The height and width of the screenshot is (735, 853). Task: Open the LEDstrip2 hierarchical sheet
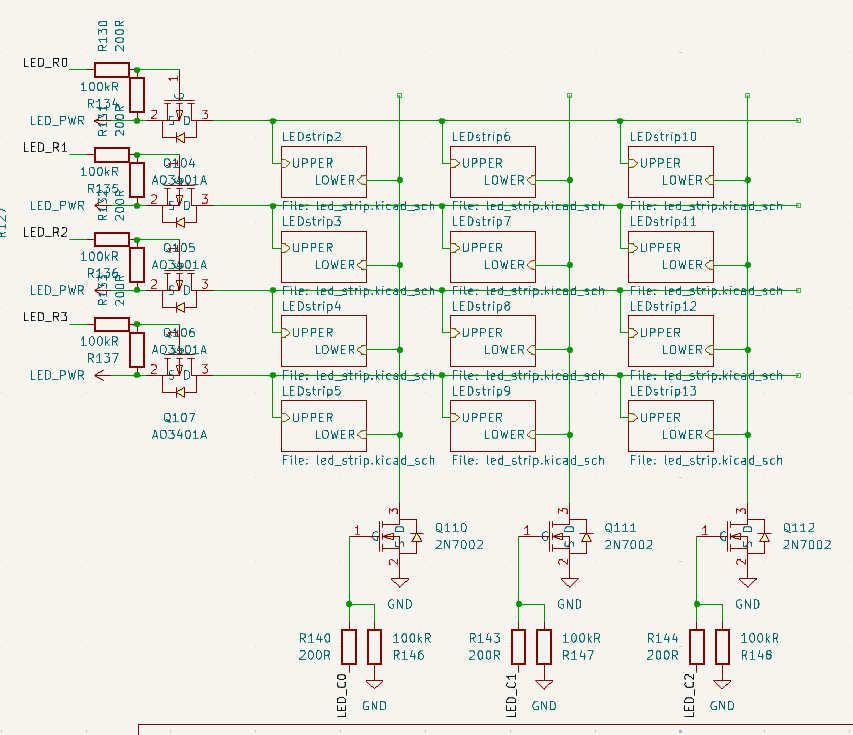tap(324, 172)
